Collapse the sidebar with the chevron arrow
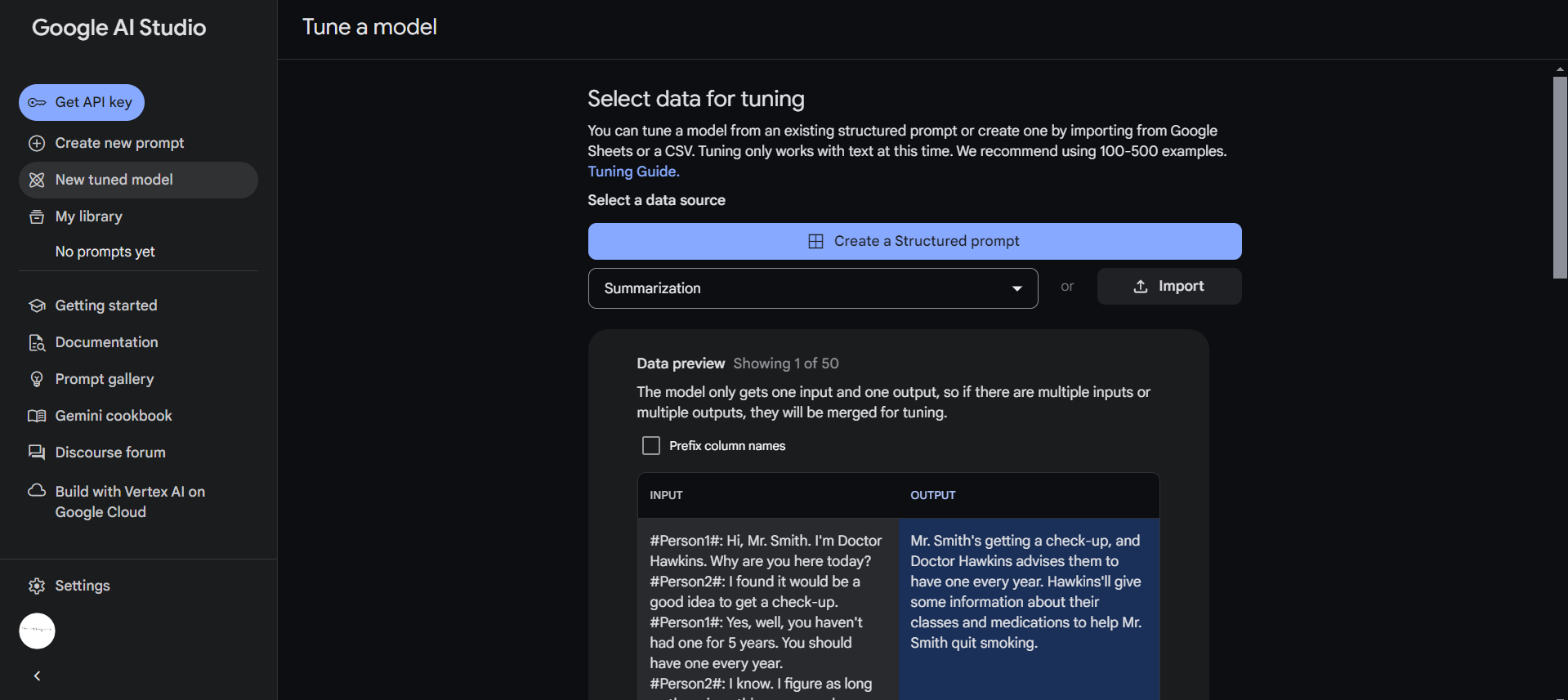The width and height of the screenshot is (1568, 700). click(x=37, y=675)
